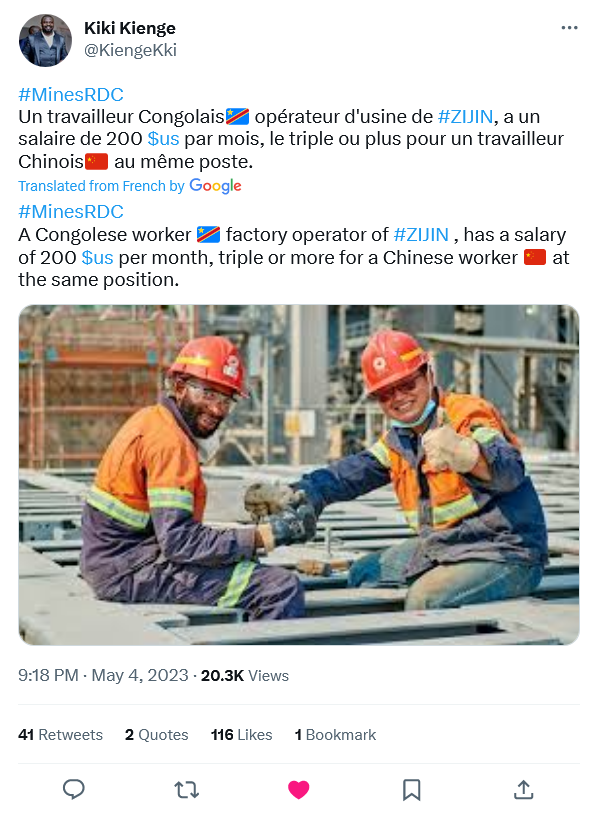Image resolution: width=598 pixels, height=815 pixels.
Task: Unlike the tweet via pink heart
Action: click(298, 790)
